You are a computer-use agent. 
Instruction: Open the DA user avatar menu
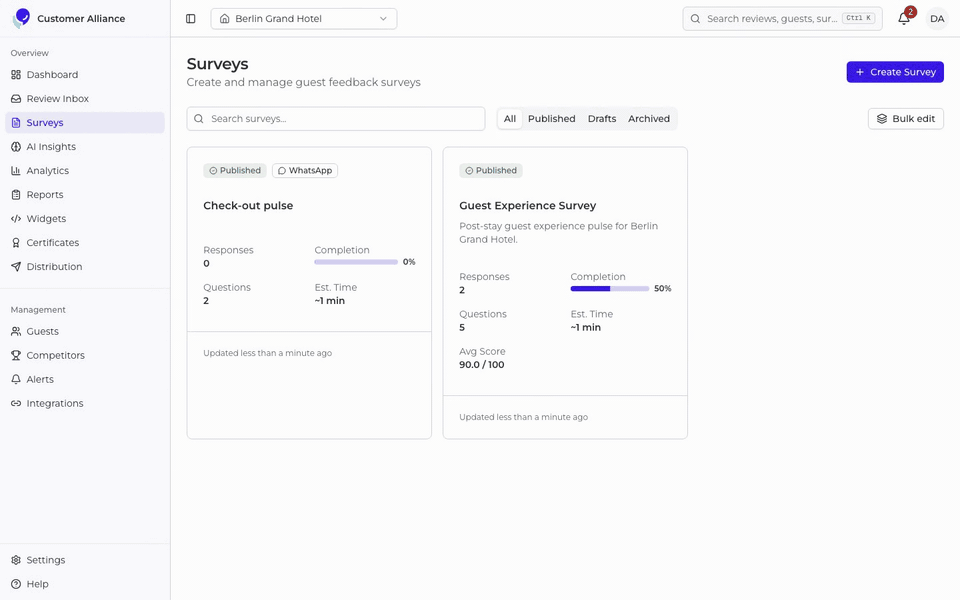(x=937, y=19)
